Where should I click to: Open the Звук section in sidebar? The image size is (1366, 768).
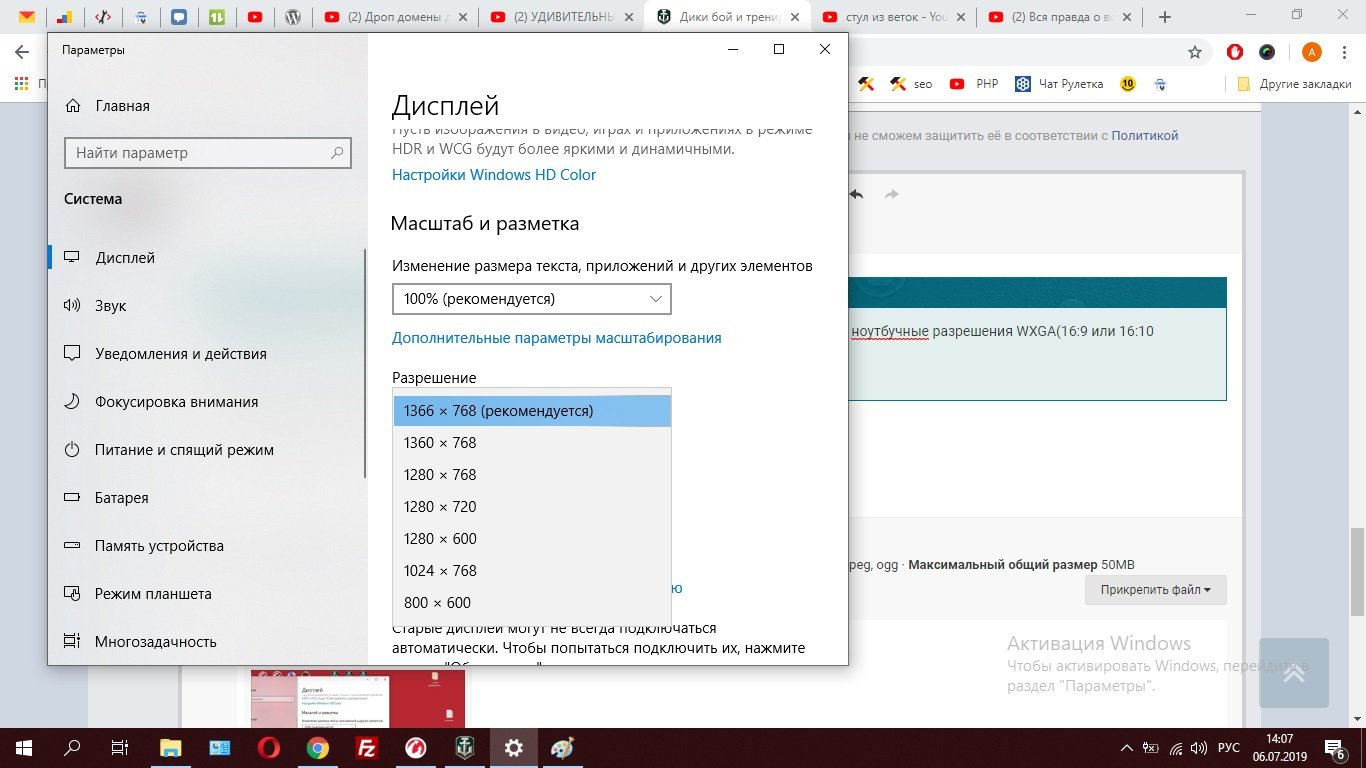[96, 306]
